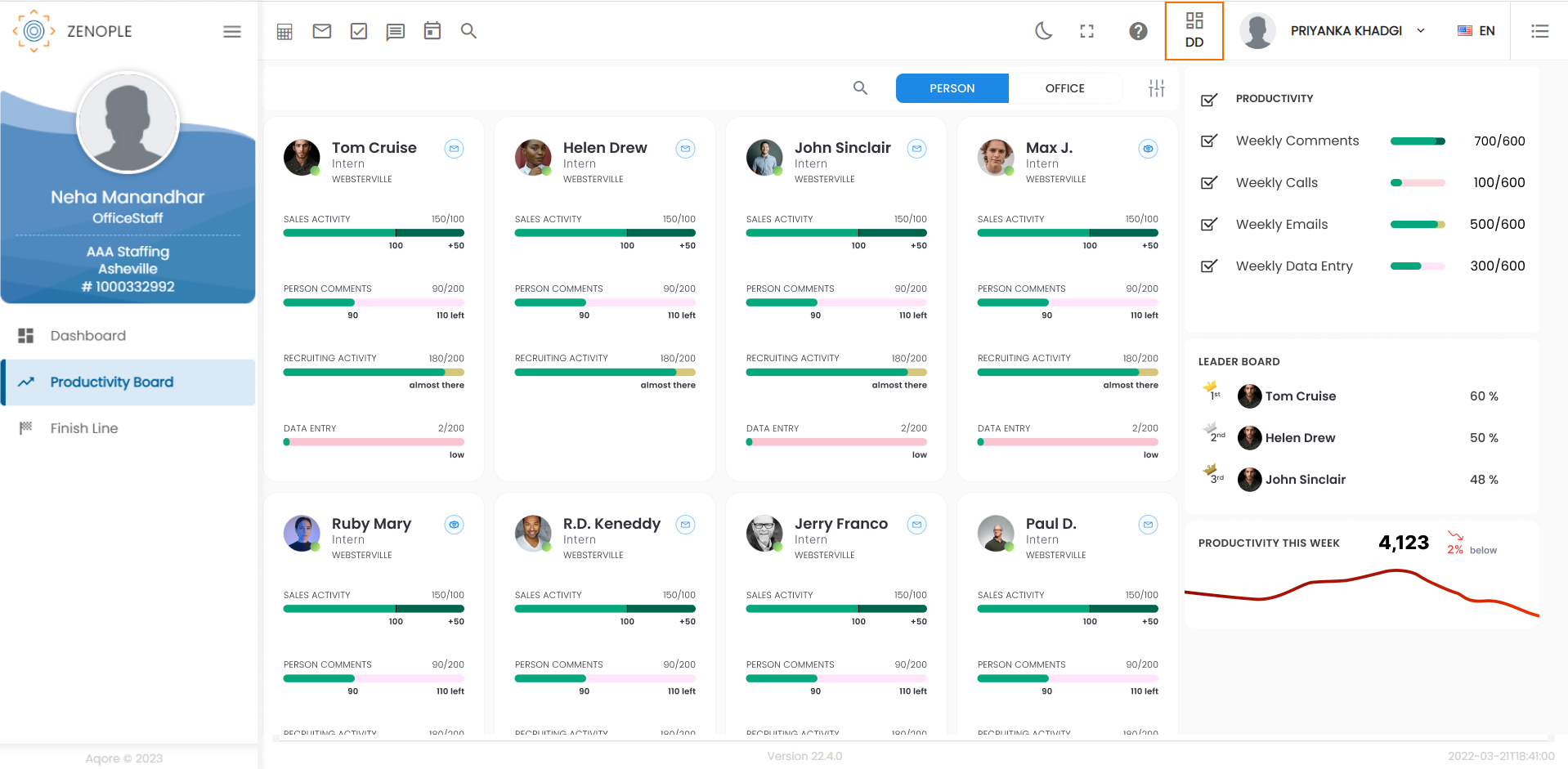Screen dimensions: 1568x769
Task: Open the email icon in the top toolbar
Action: click(321, 30)
